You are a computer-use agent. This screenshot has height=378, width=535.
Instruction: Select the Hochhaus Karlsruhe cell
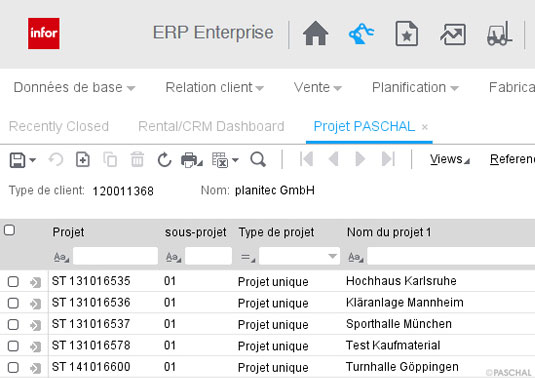401,281
